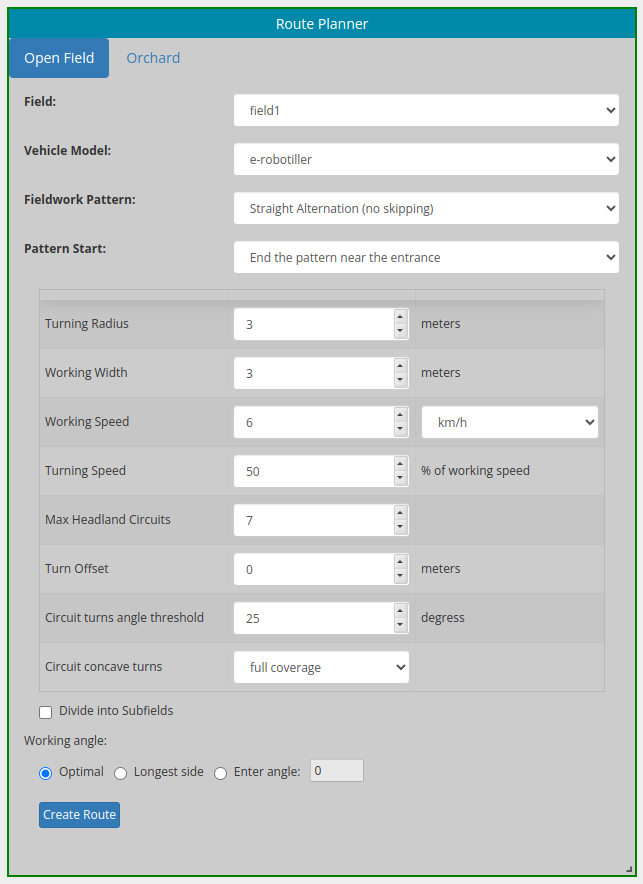The image size is (643, 884).
Task: Select the Open Field tab
Action: click(x=58, y=58)
